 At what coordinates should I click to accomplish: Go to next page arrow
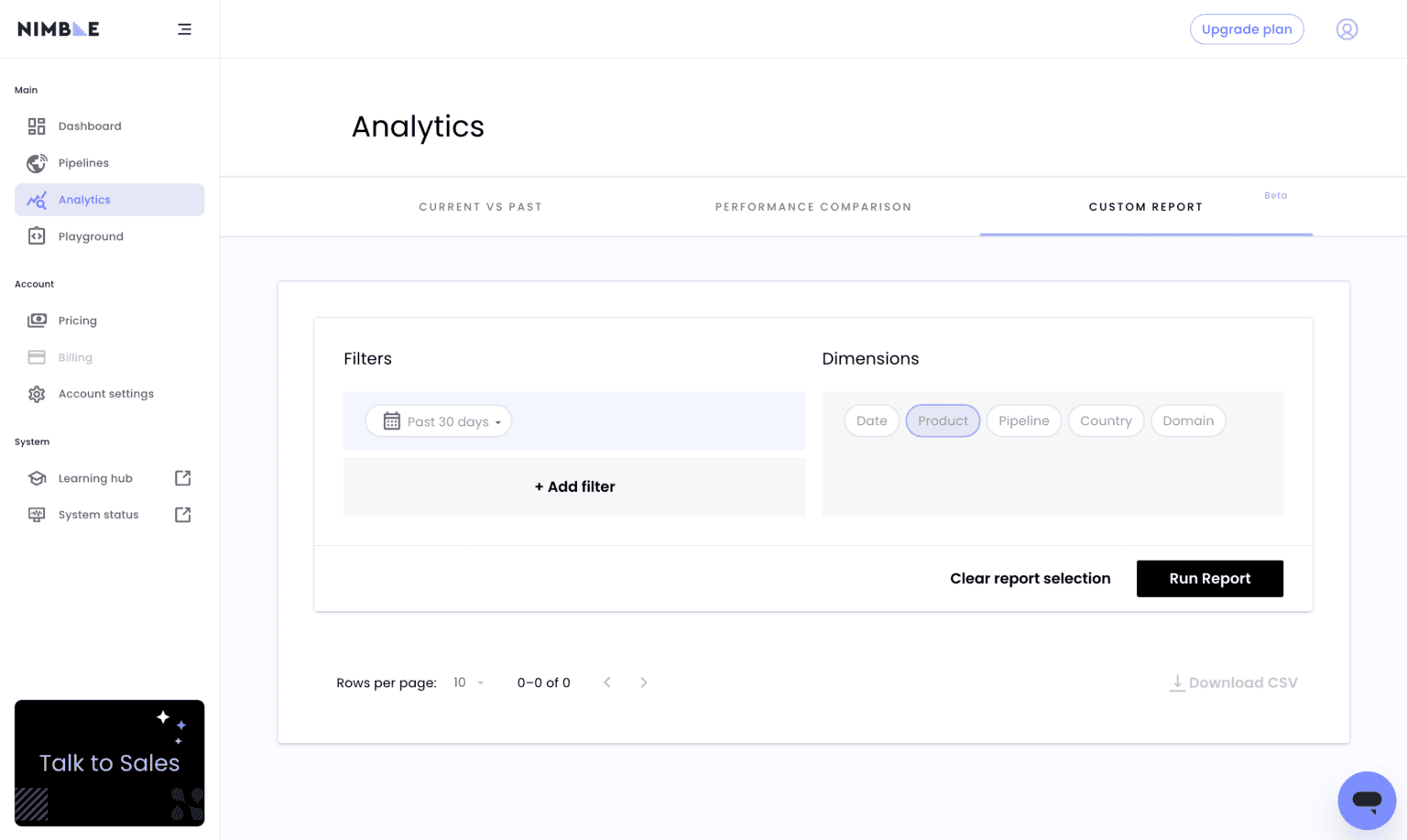tap(644, 682)
